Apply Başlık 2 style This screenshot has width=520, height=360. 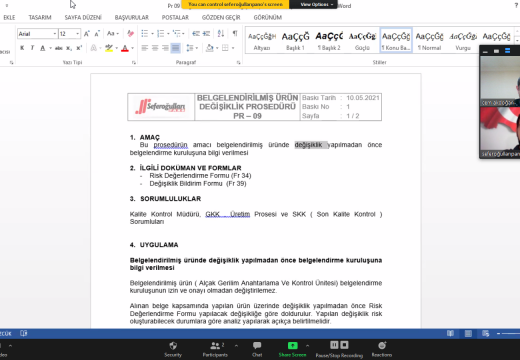pyautogui.click(x=329, y=41)
